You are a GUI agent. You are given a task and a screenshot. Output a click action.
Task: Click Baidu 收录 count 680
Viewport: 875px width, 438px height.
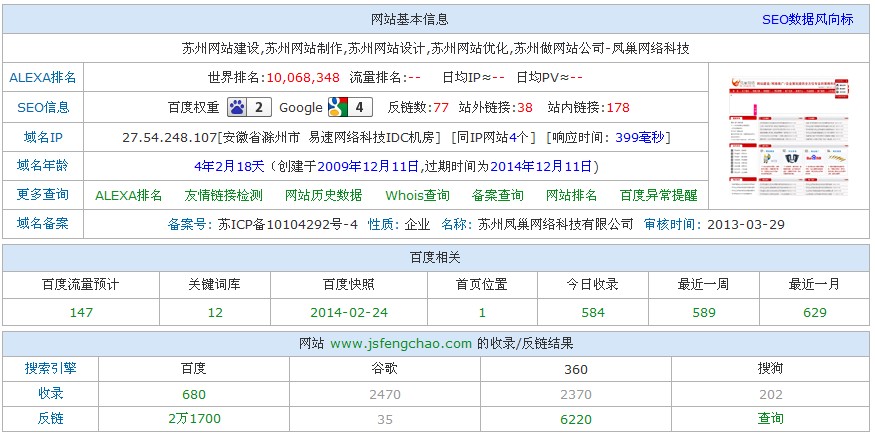pyautogui.click(x=194, y=394)
